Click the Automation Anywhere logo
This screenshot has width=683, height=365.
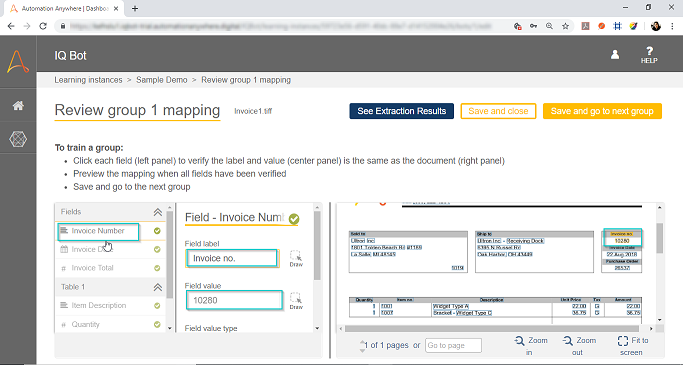pos(18,61)
